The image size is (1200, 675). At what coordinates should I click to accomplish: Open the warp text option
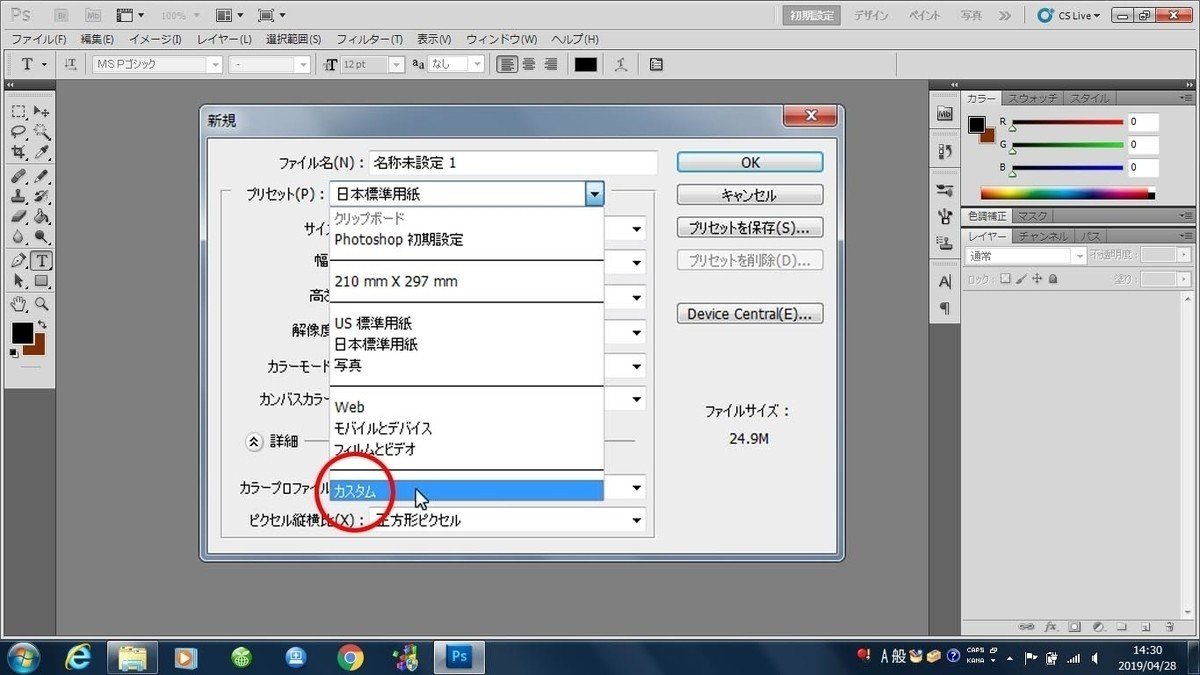coord(621,64)
